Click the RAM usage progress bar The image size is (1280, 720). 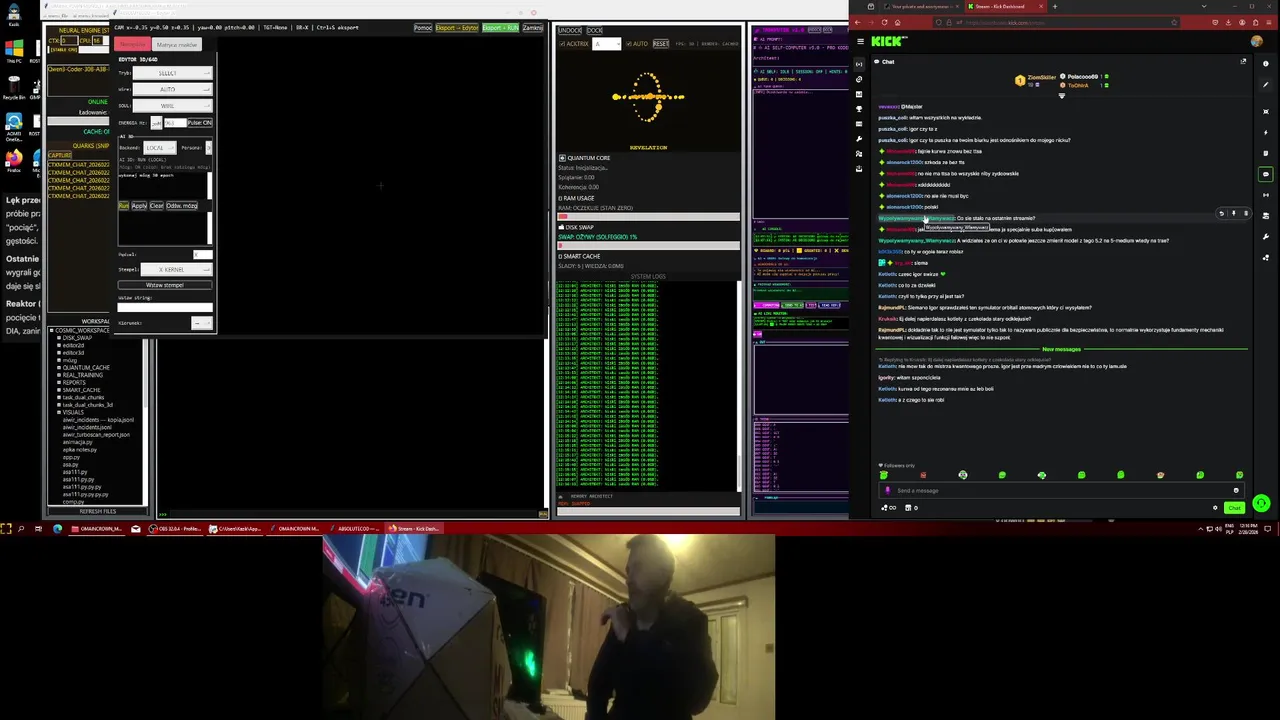[x=649, y=217]
